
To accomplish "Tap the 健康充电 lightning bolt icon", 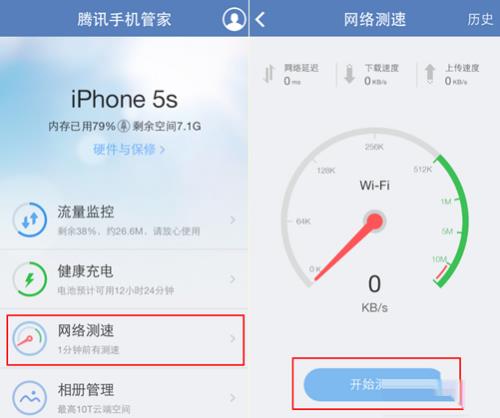I will [30, 279].
